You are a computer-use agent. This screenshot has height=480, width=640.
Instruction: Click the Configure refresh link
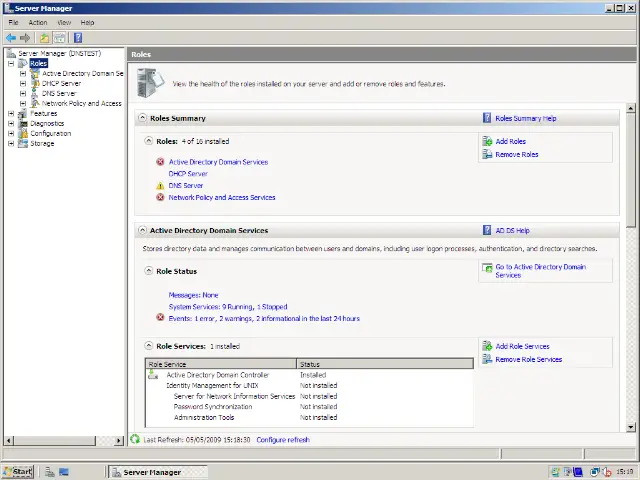pos(283,440)
